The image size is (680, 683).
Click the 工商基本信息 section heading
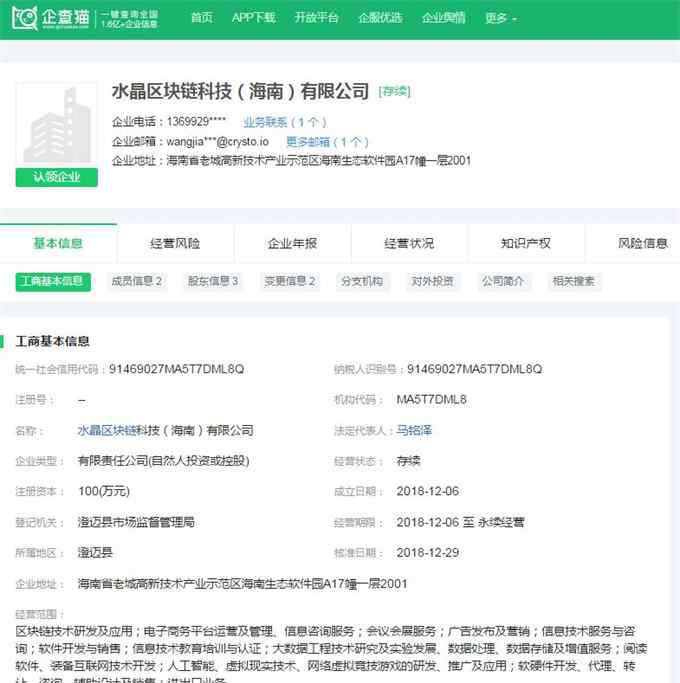click(x=53, y=342)
